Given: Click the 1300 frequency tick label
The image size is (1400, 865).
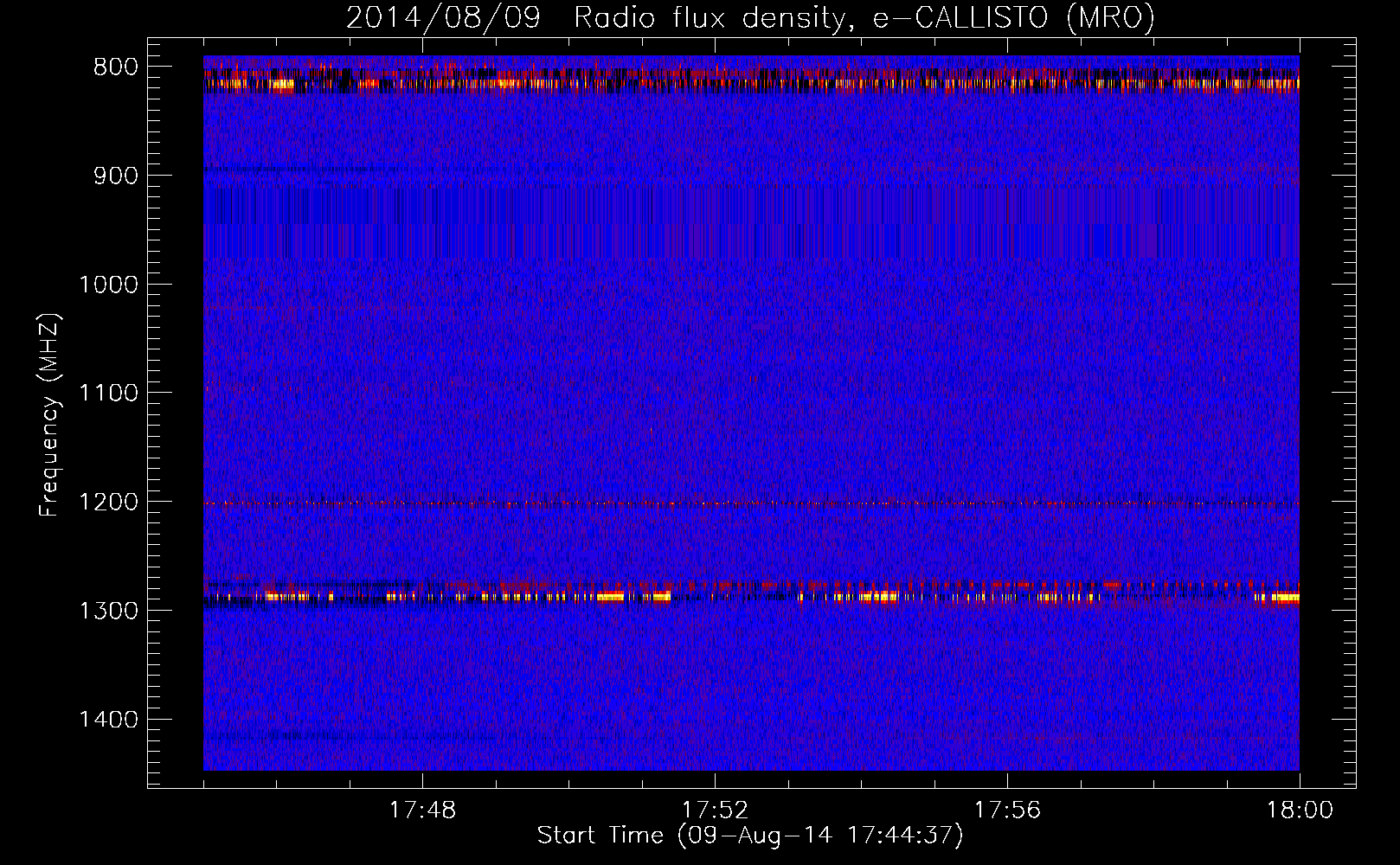Looking at the screenshot, I should [x=108, y=611].
